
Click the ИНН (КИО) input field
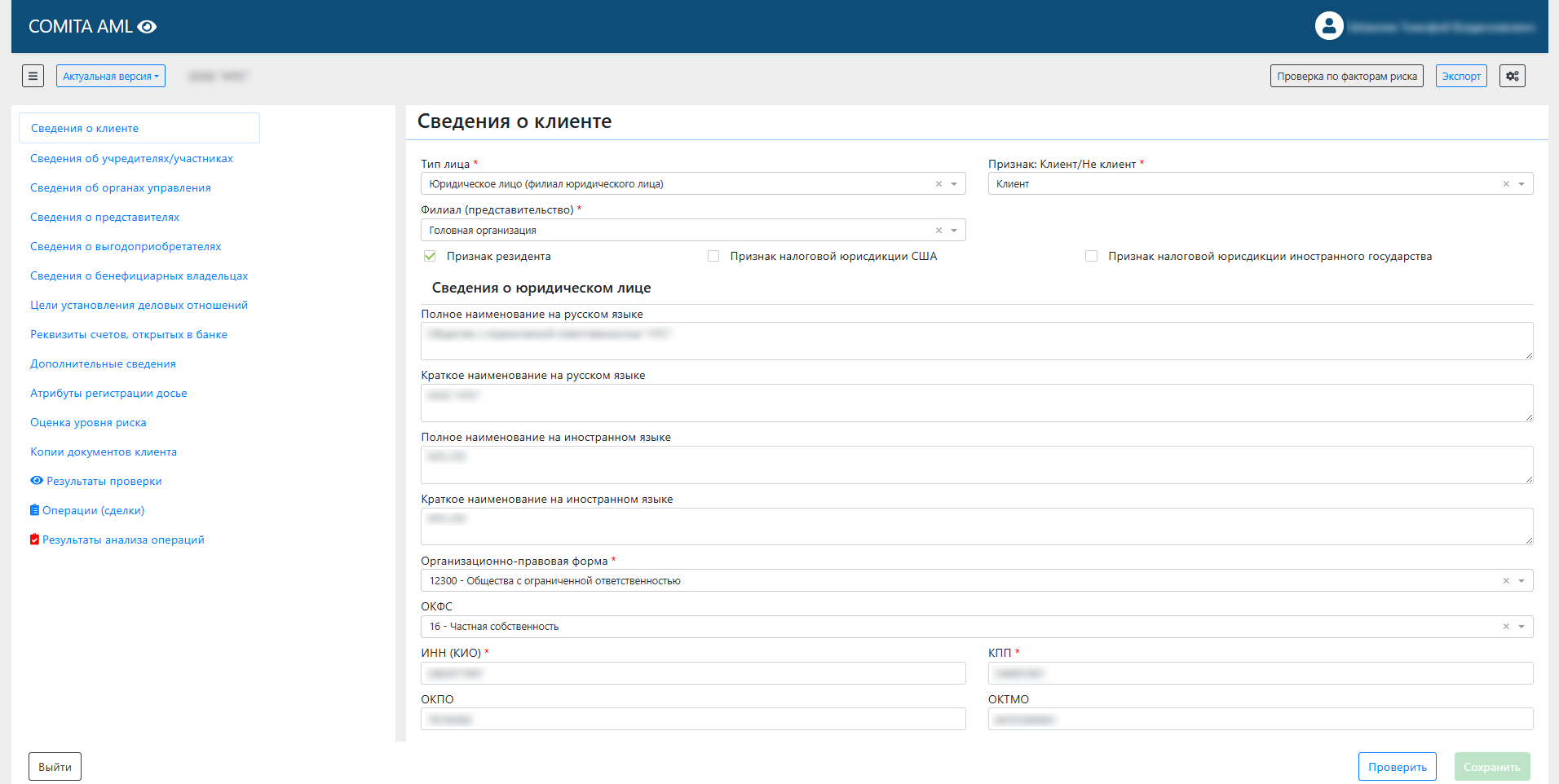click(693, 673)
